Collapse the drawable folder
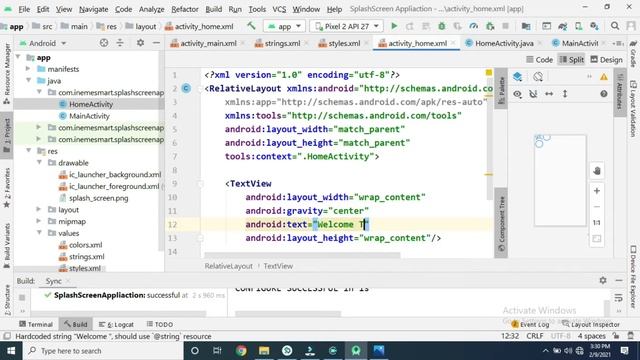 tap(39, 162)
